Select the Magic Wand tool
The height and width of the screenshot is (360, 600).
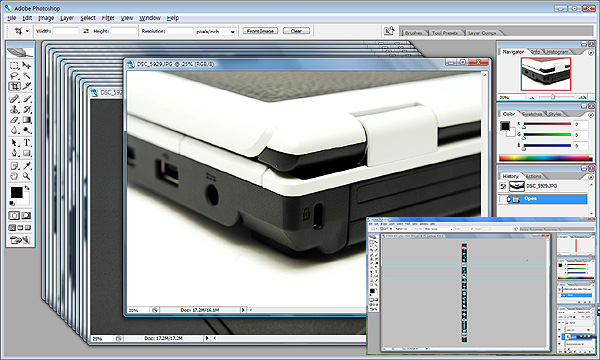coord(26,76)
